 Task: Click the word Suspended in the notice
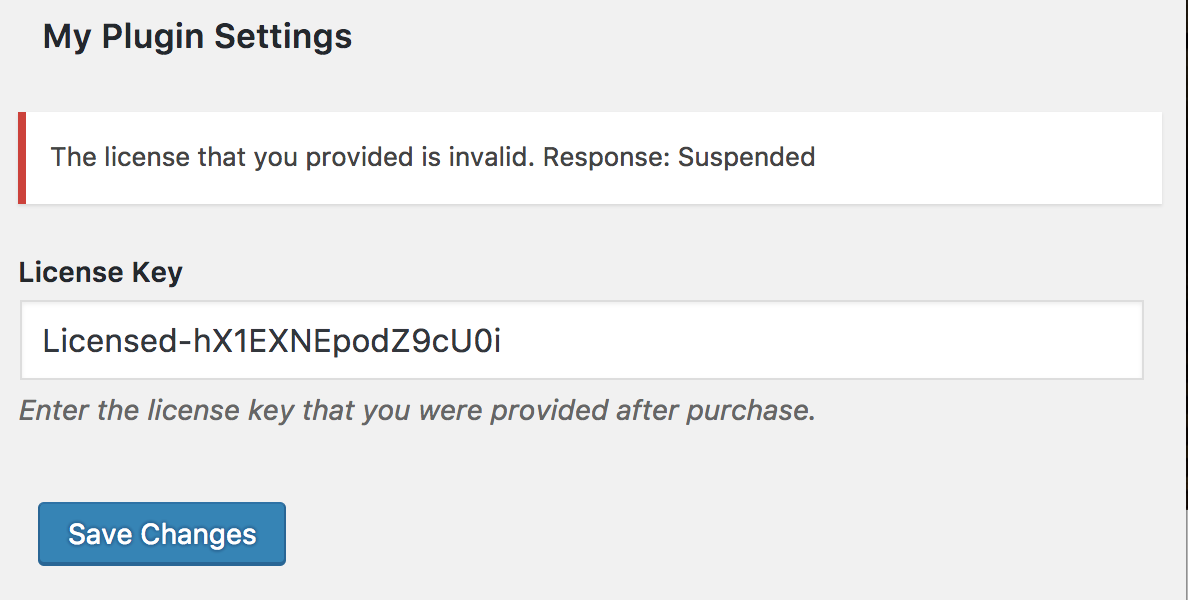click(746, 157)
